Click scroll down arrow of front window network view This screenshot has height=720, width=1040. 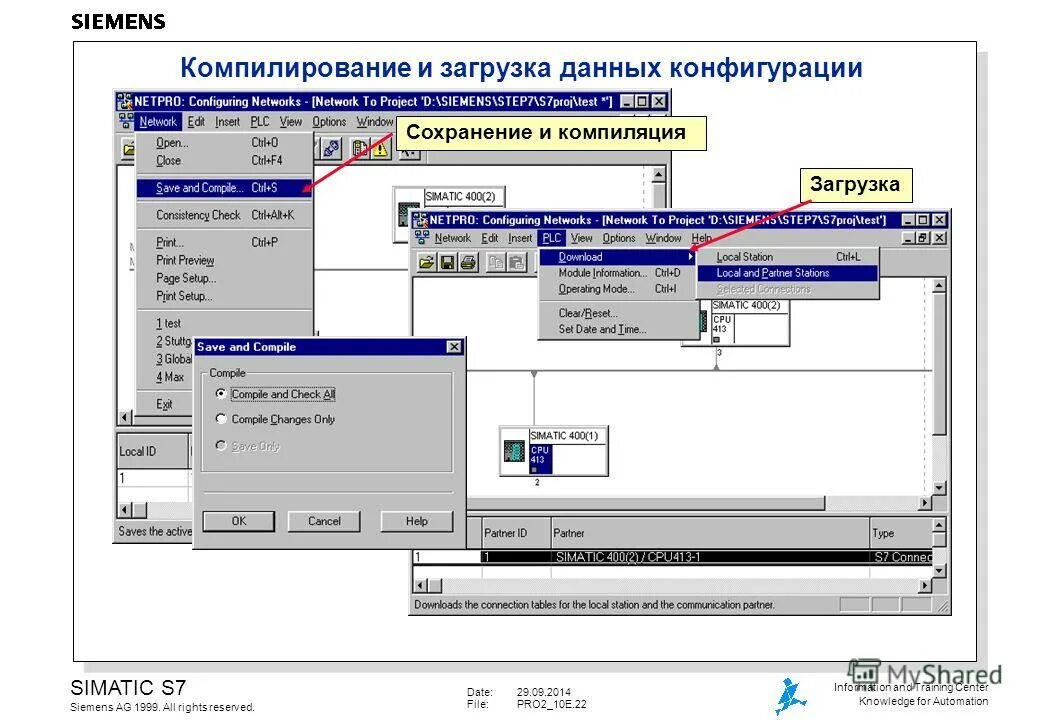[939, 488]
